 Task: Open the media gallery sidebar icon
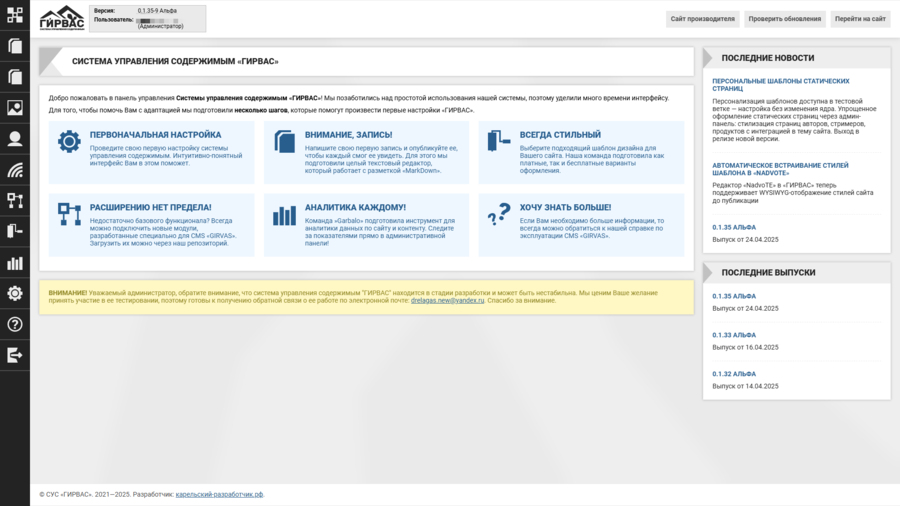point(15,108)
